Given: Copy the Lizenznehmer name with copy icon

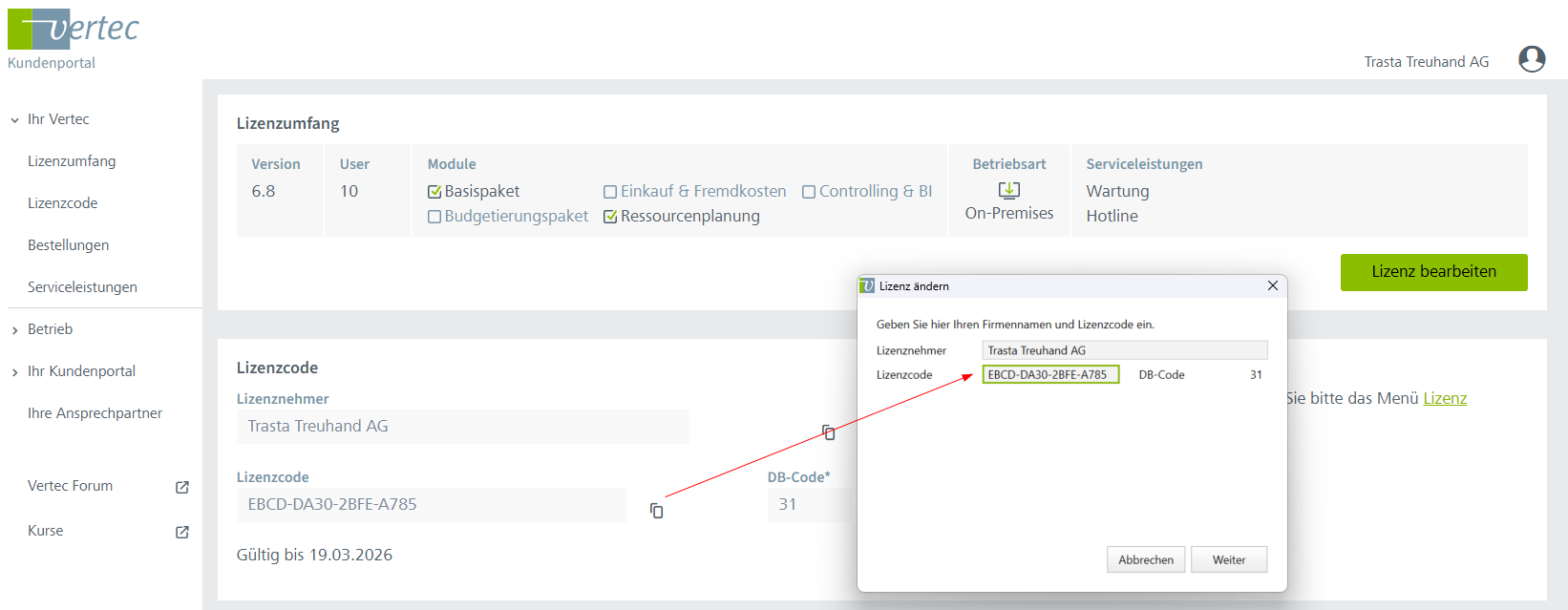Looking at the screenshot, I should point(829,432).
